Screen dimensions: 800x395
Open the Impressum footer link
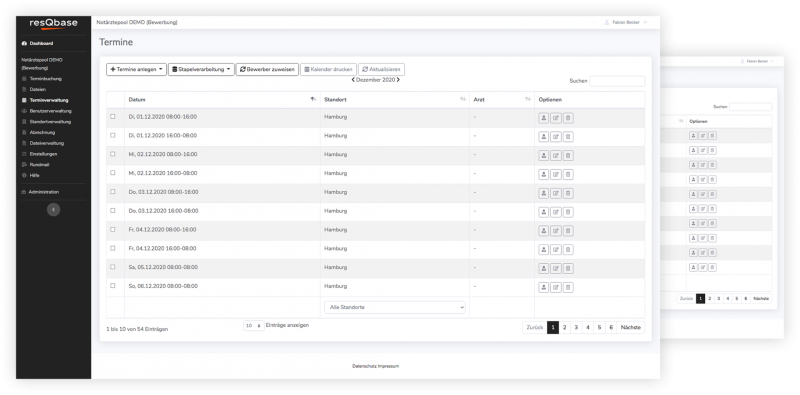[x=388, y=366]
